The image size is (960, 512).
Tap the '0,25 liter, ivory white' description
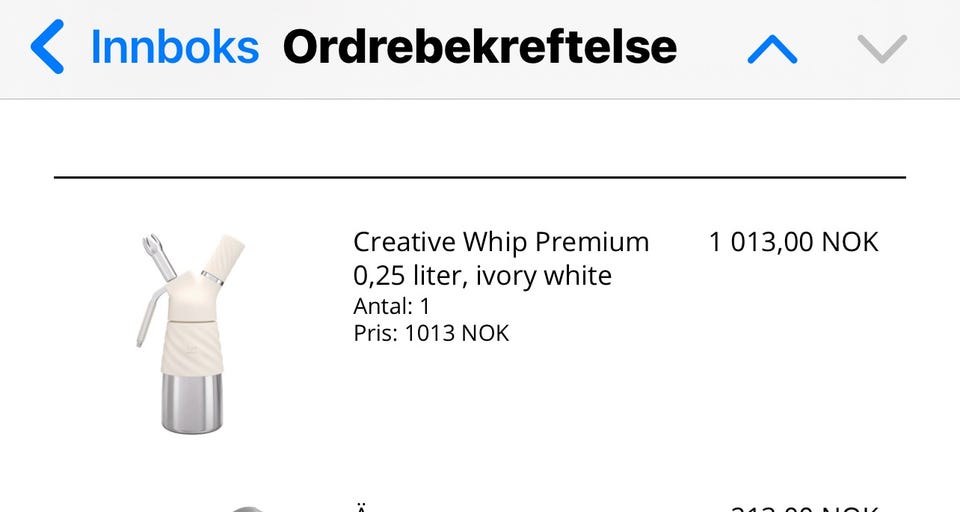(x=482, y=276)
